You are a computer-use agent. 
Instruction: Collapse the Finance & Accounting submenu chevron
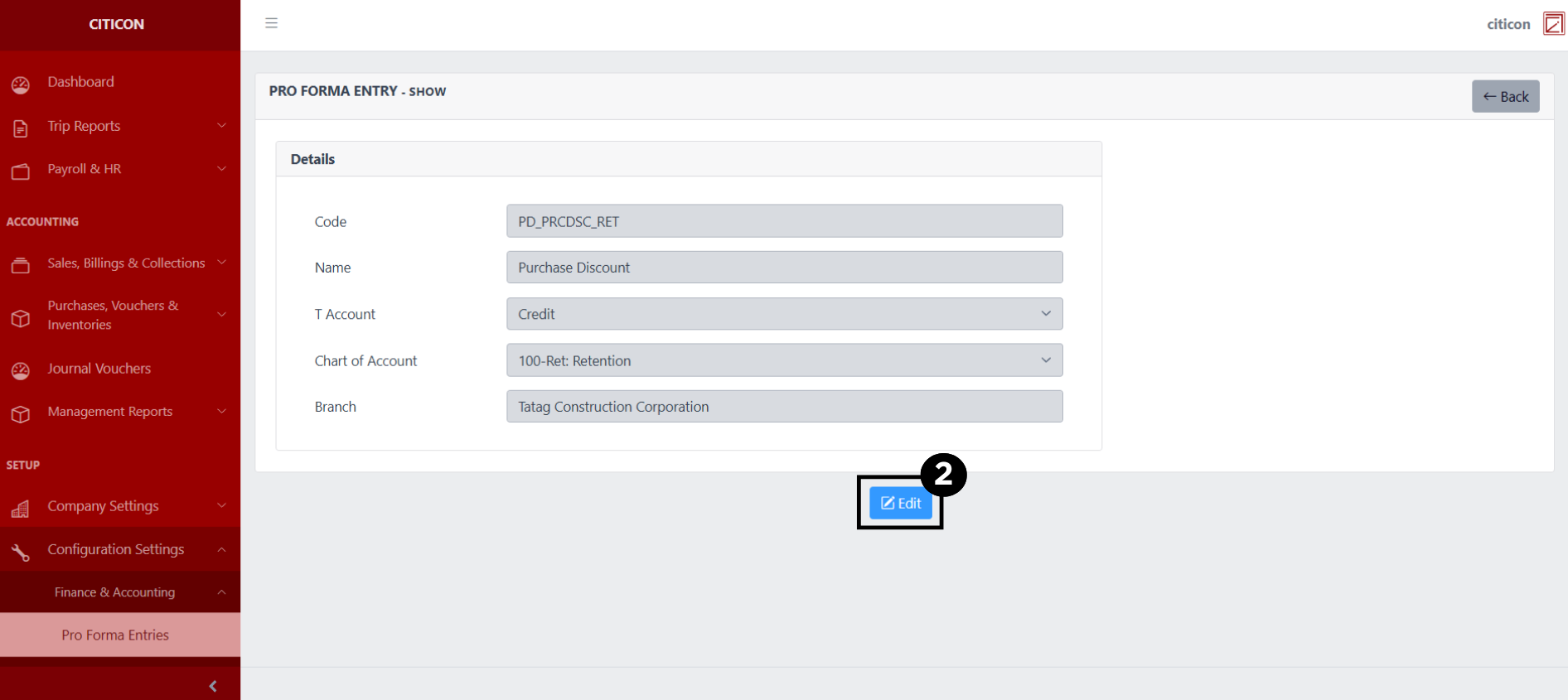tap(221, 592)
